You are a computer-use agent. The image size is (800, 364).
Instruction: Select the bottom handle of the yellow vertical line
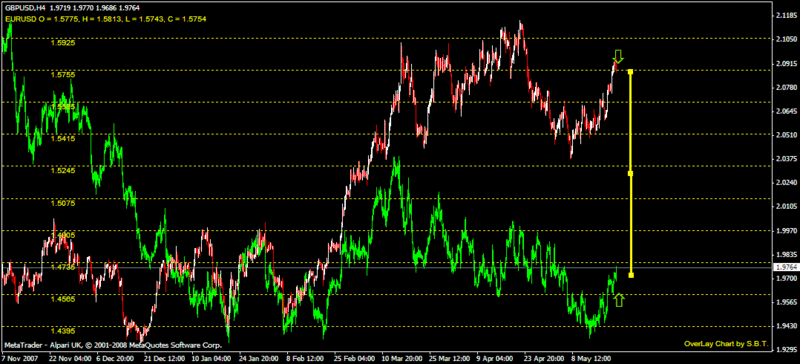pos(631,276)
